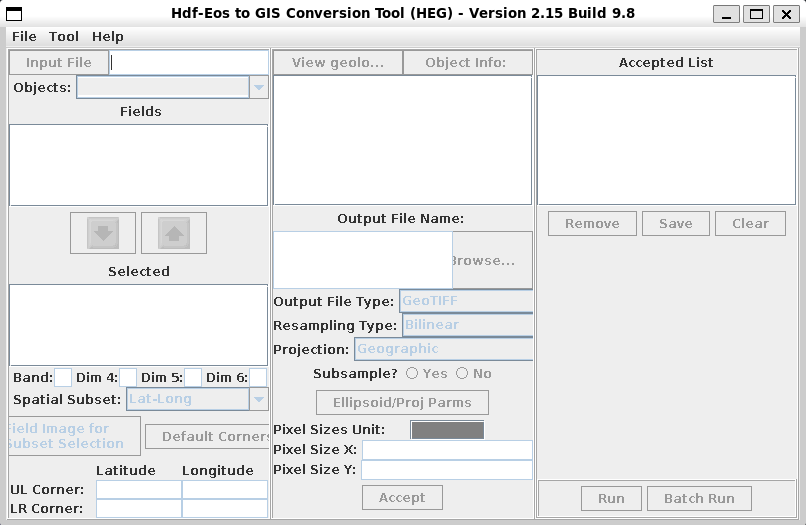Click the Browse... button
The image size is (806, 525).
tap(492, 260)
